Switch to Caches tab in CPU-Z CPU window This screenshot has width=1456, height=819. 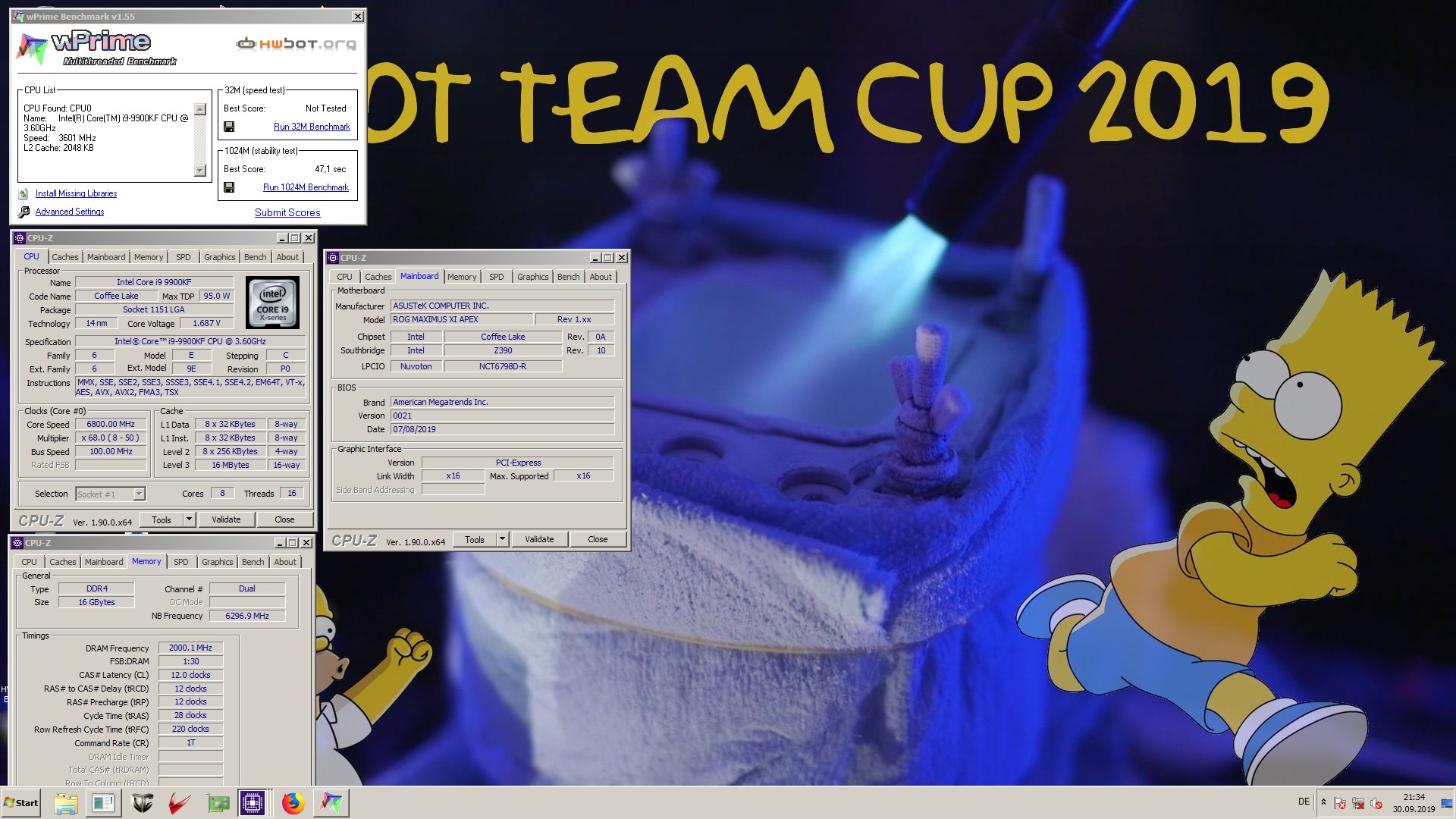click(65, 257)
